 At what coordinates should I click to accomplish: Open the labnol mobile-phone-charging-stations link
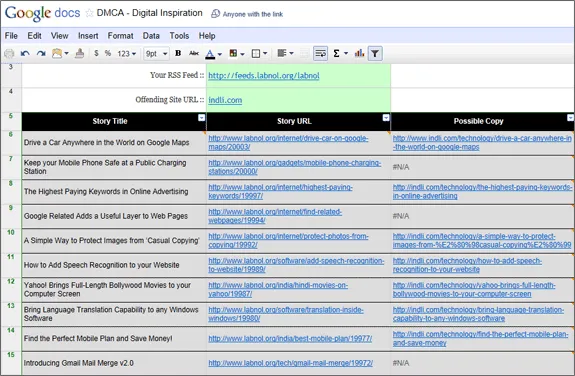click(295, 167)
